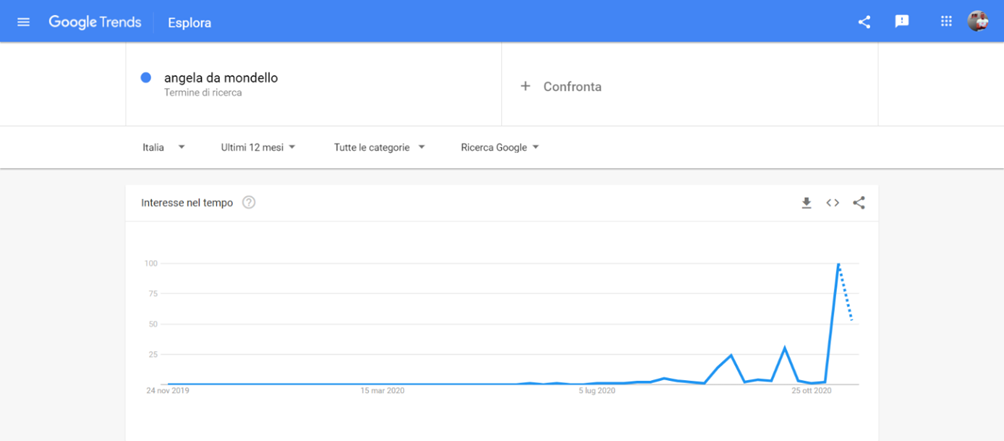This screenshot has height=441, width=1004.
Task: Open the send feedback icon
Action: pos(902,22)
